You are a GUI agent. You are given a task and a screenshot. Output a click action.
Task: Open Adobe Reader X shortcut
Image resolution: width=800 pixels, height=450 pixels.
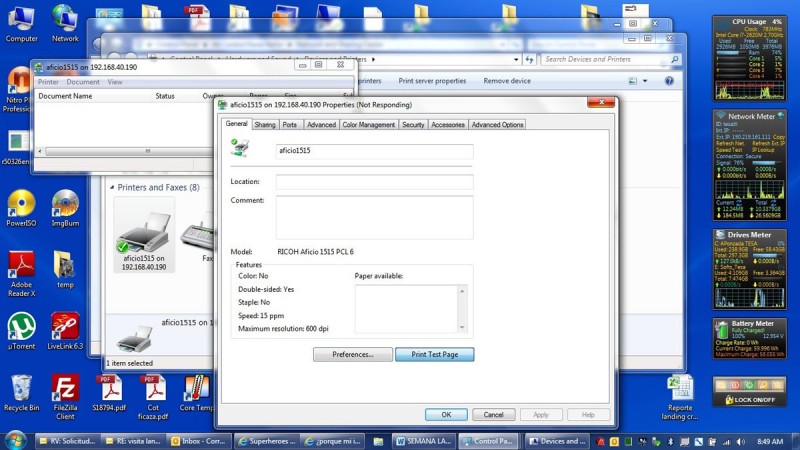21,274
